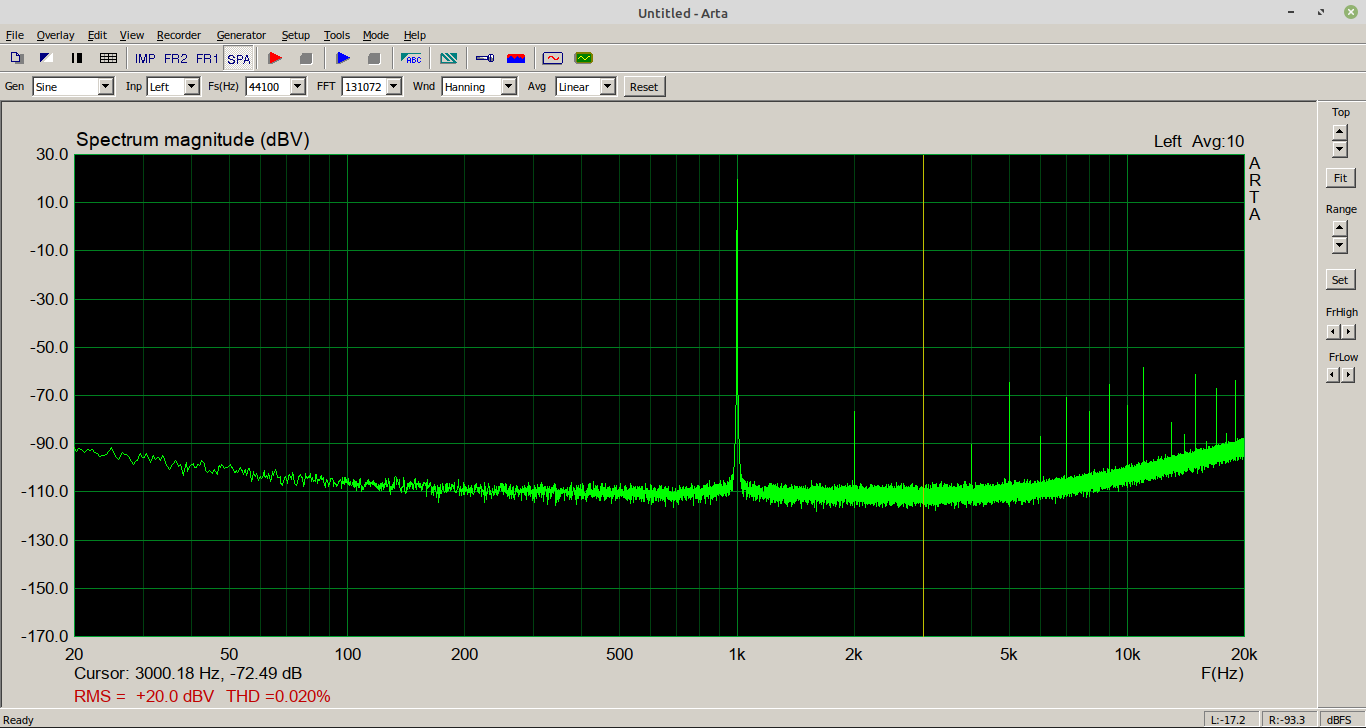Click the FrHigh right arrow

tap(1349, 331)
